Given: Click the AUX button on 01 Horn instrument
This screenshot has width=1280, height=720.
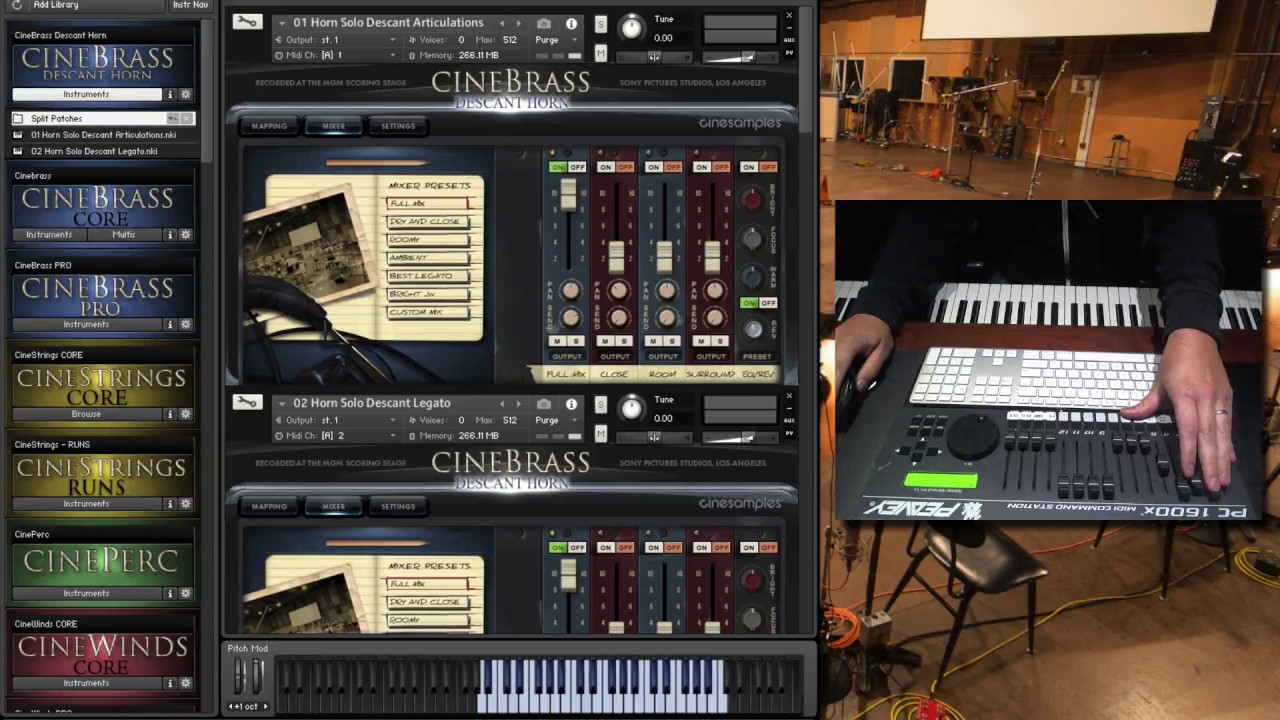Looking at the screenshot, I should pos(789,39).
